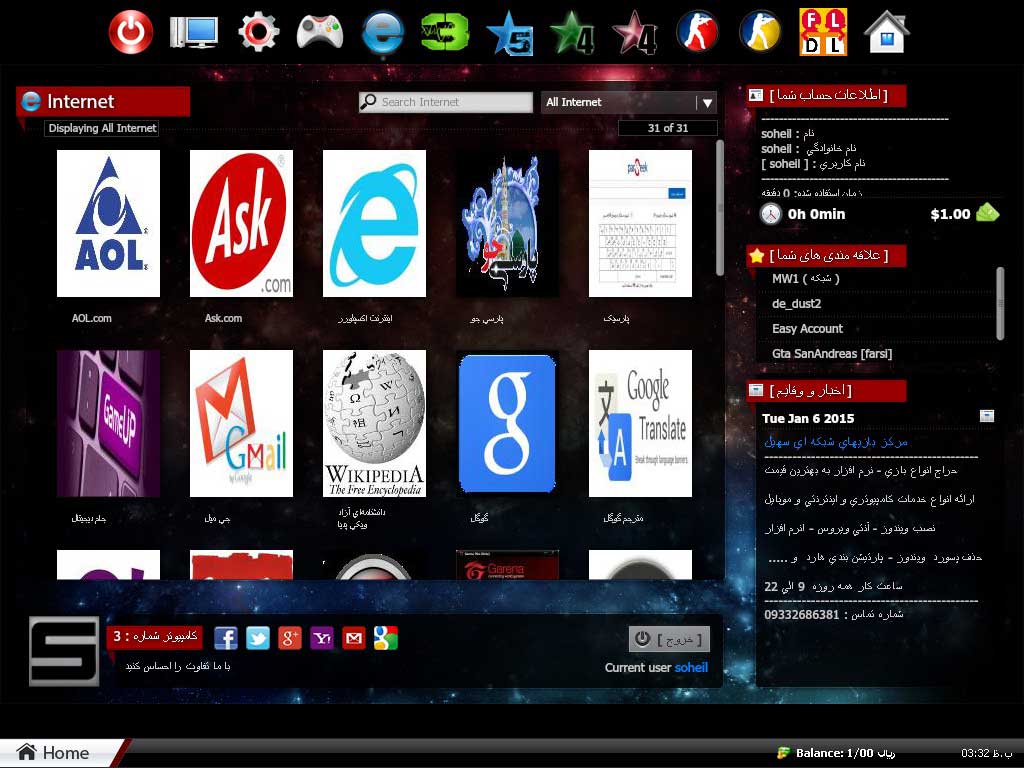The height and width of the screenshot is (768, 1024).
Task: Open the game controller category
Action: coord(320,32)
